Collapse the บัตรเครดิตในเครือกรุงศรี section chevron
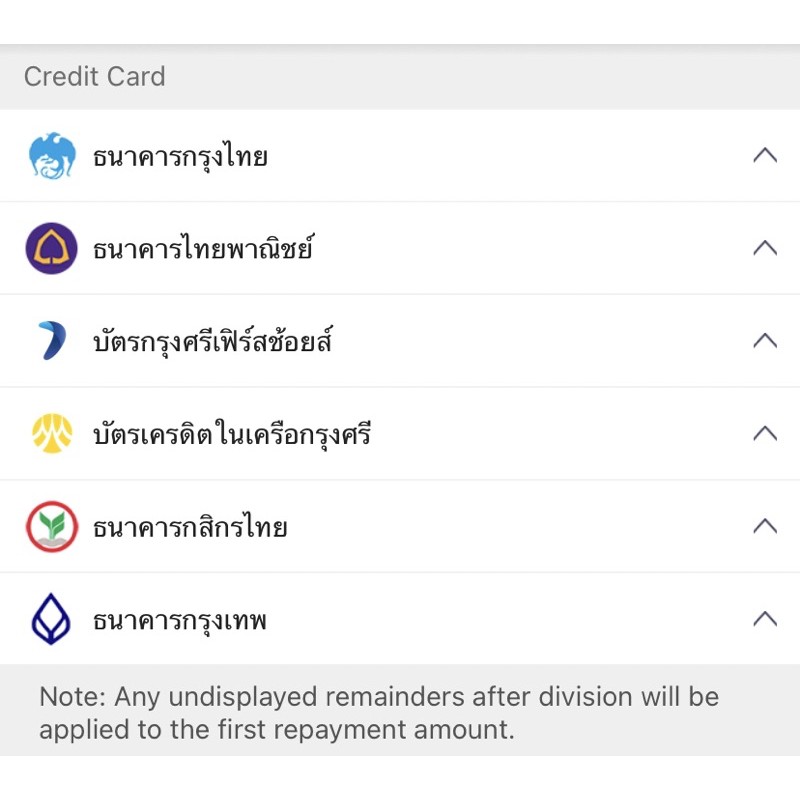Viewport: 800px width, 800px height. coord(764,434)
